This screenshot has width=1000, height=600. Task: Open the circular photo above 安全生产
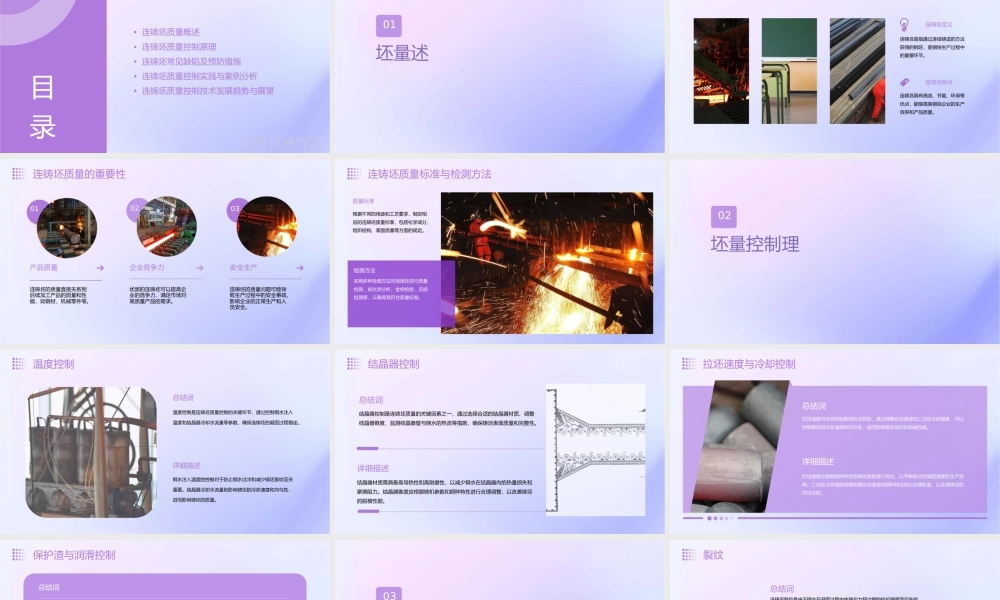tap(267, 227)
